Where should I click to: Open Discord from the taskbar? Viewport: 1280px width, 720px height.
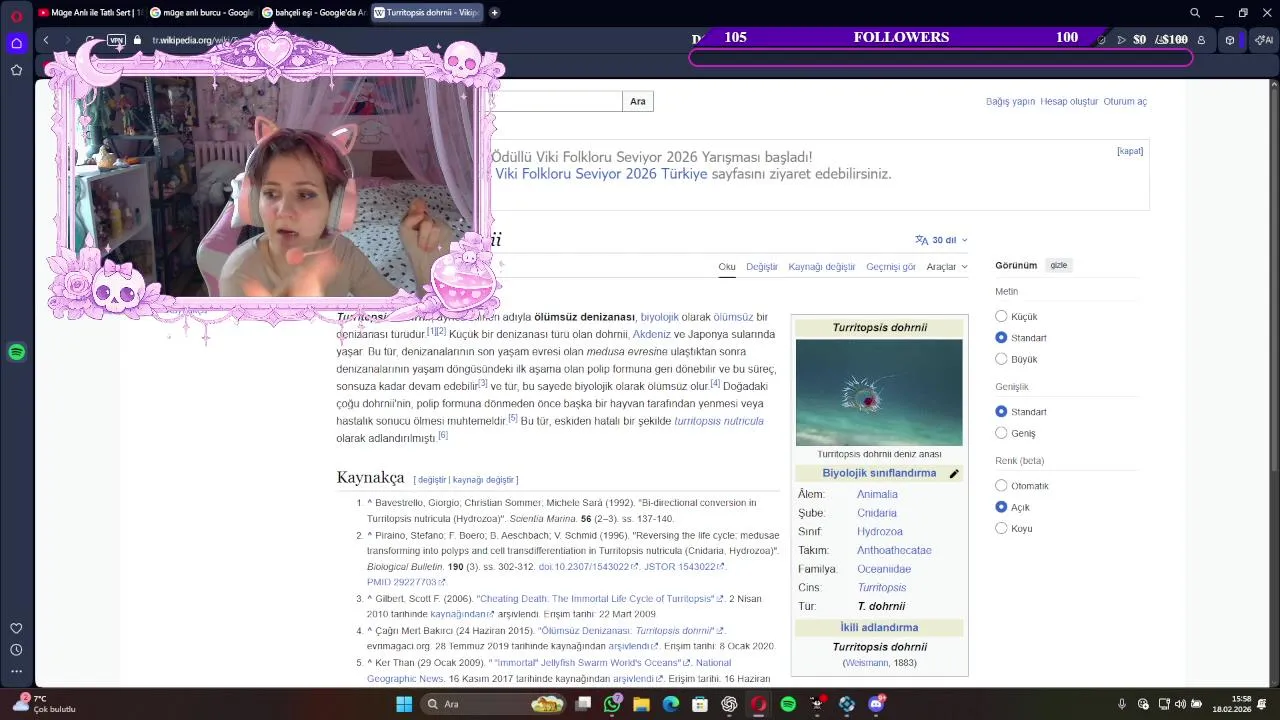(876, 704)
